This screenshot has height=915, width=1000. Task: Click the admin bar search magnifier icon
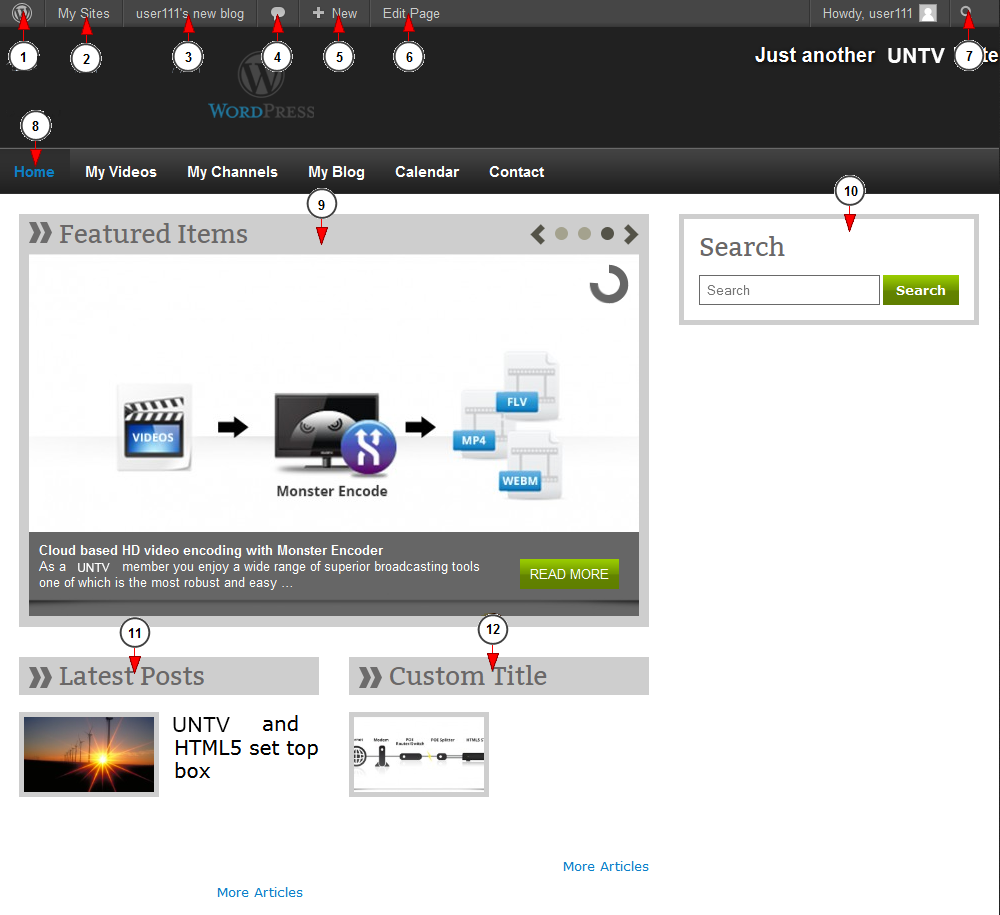point(967,13)
